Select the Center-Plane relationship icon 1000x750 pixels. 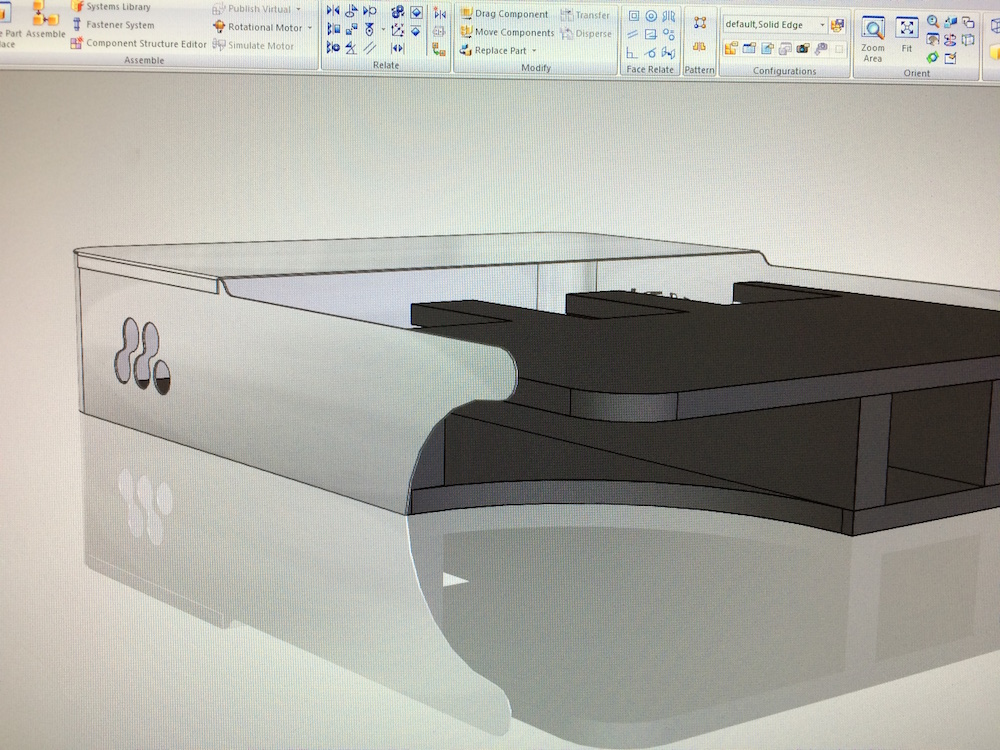tap(397, 48)
